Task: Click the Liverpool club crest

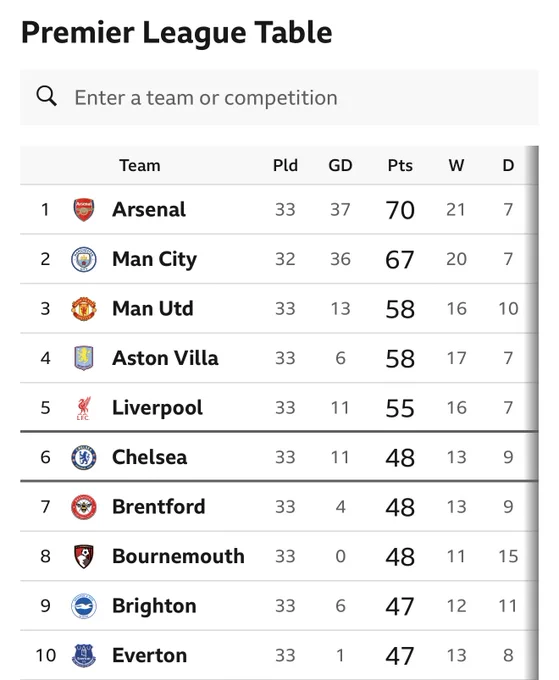Action: [x=83, y=408]
